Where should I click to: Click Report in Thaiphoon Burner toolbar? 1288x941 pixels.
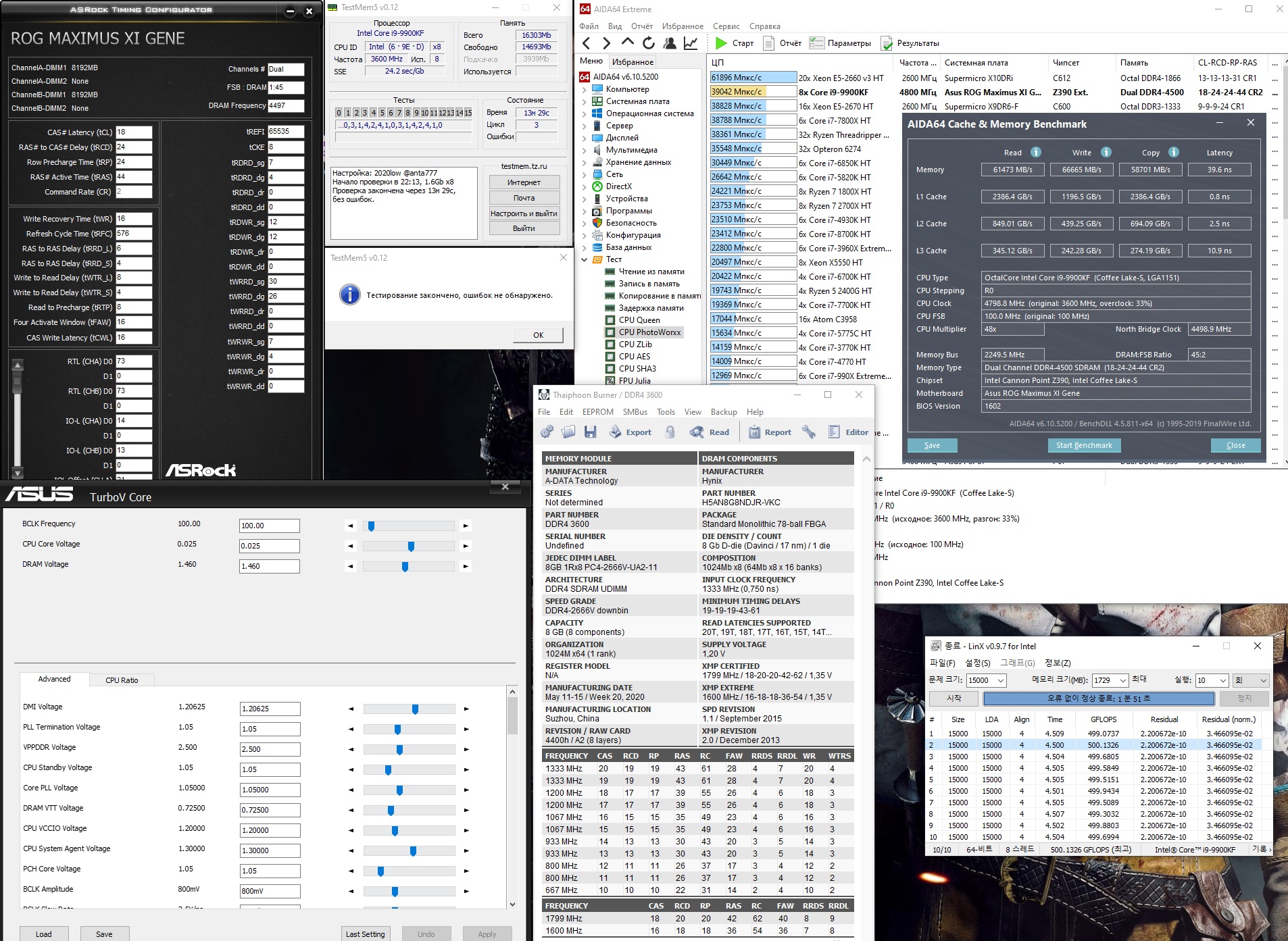pyautogui.click(x=769, y=432)
